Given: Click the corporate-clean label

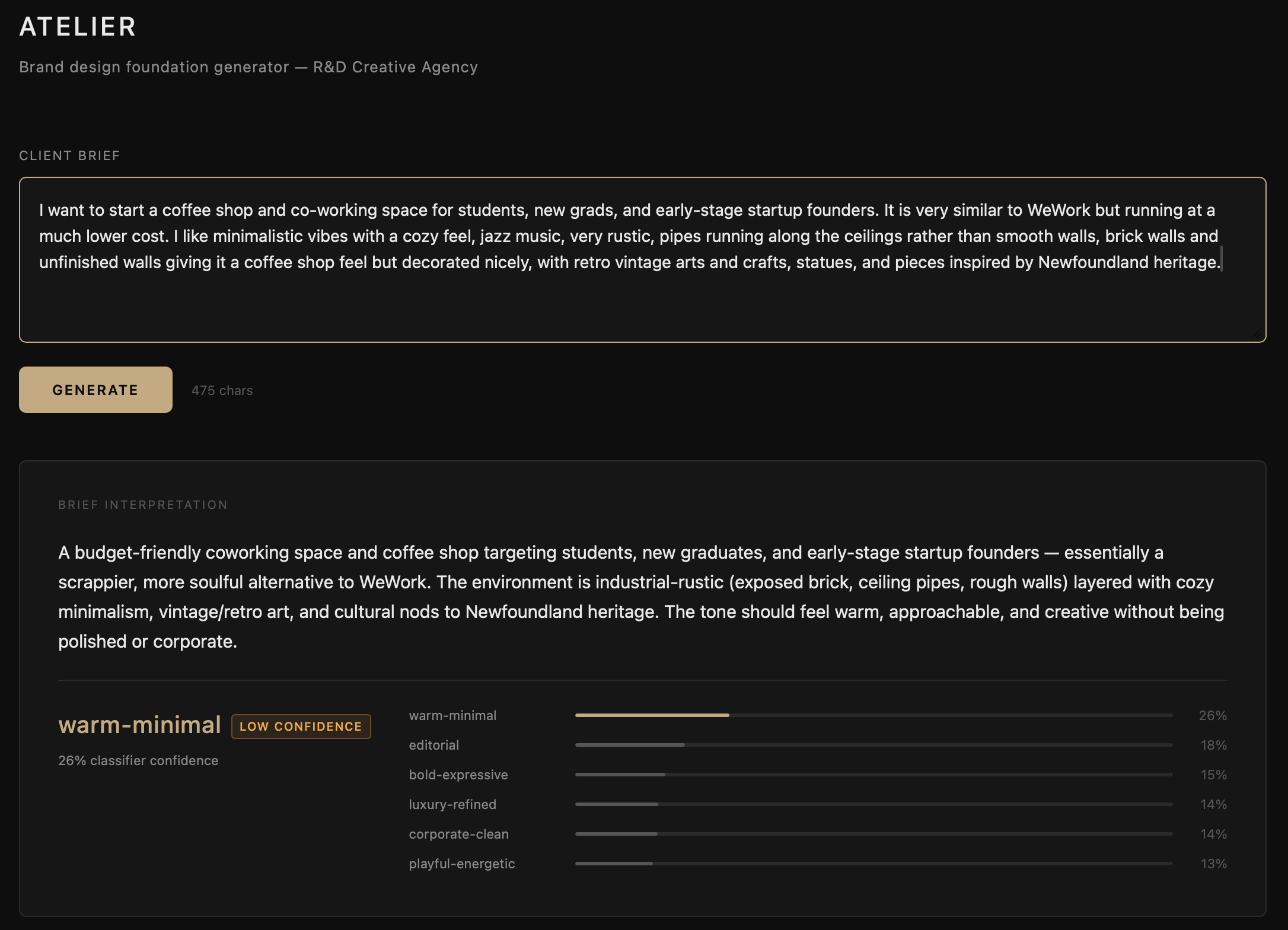Looking at the screenshot, I should (x=458, y=833).
